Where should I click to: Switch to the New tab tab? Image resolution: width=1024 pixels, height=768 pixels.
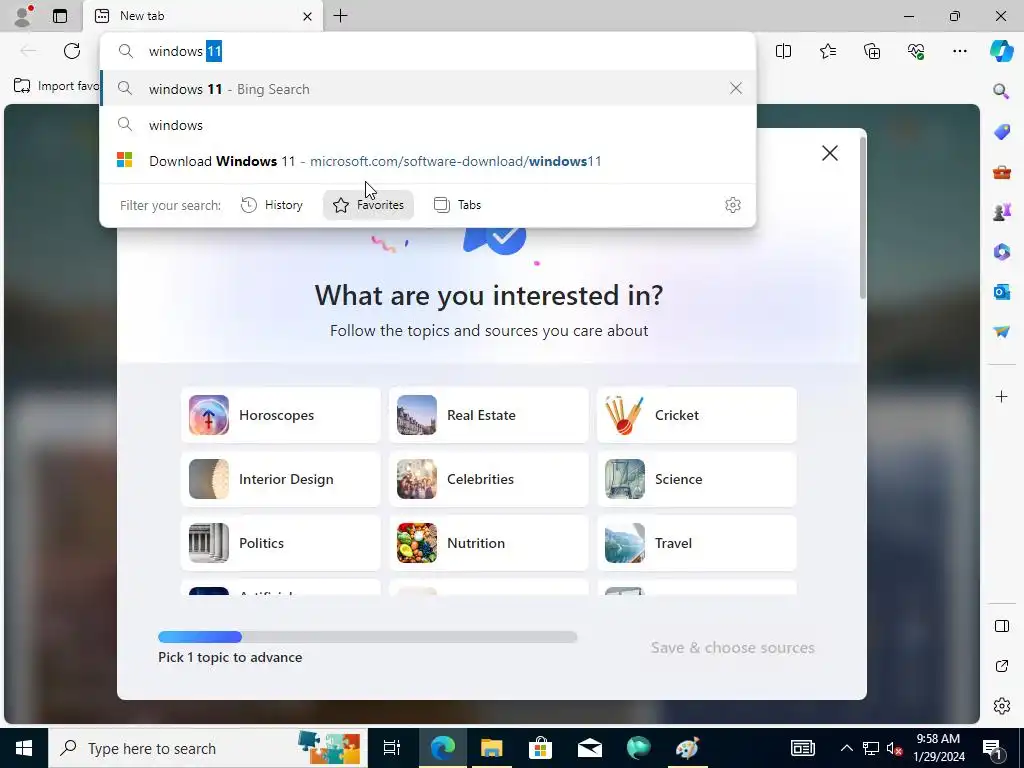(202, 16)
